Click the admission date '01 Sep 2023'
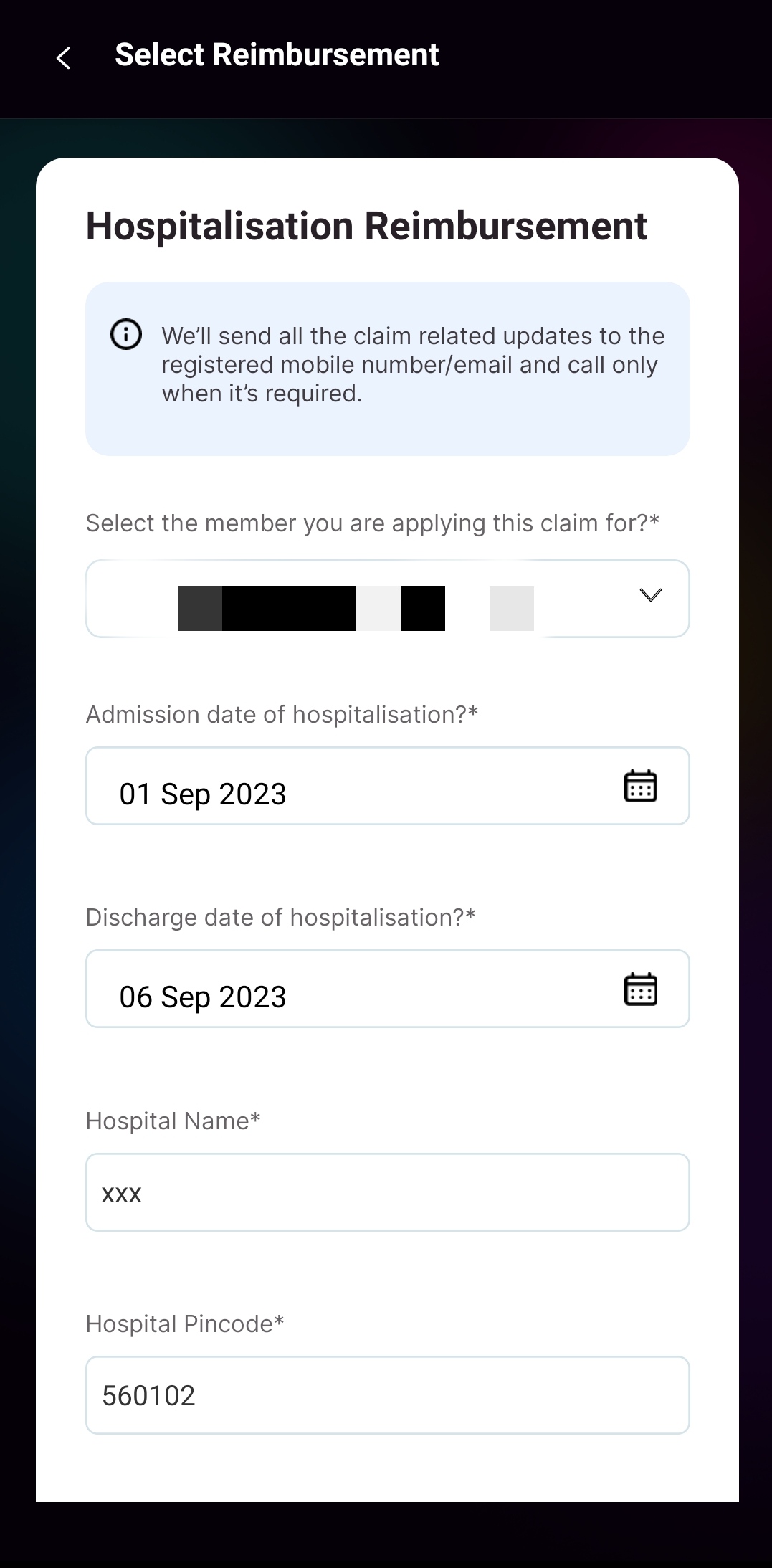 coord(203,794)
